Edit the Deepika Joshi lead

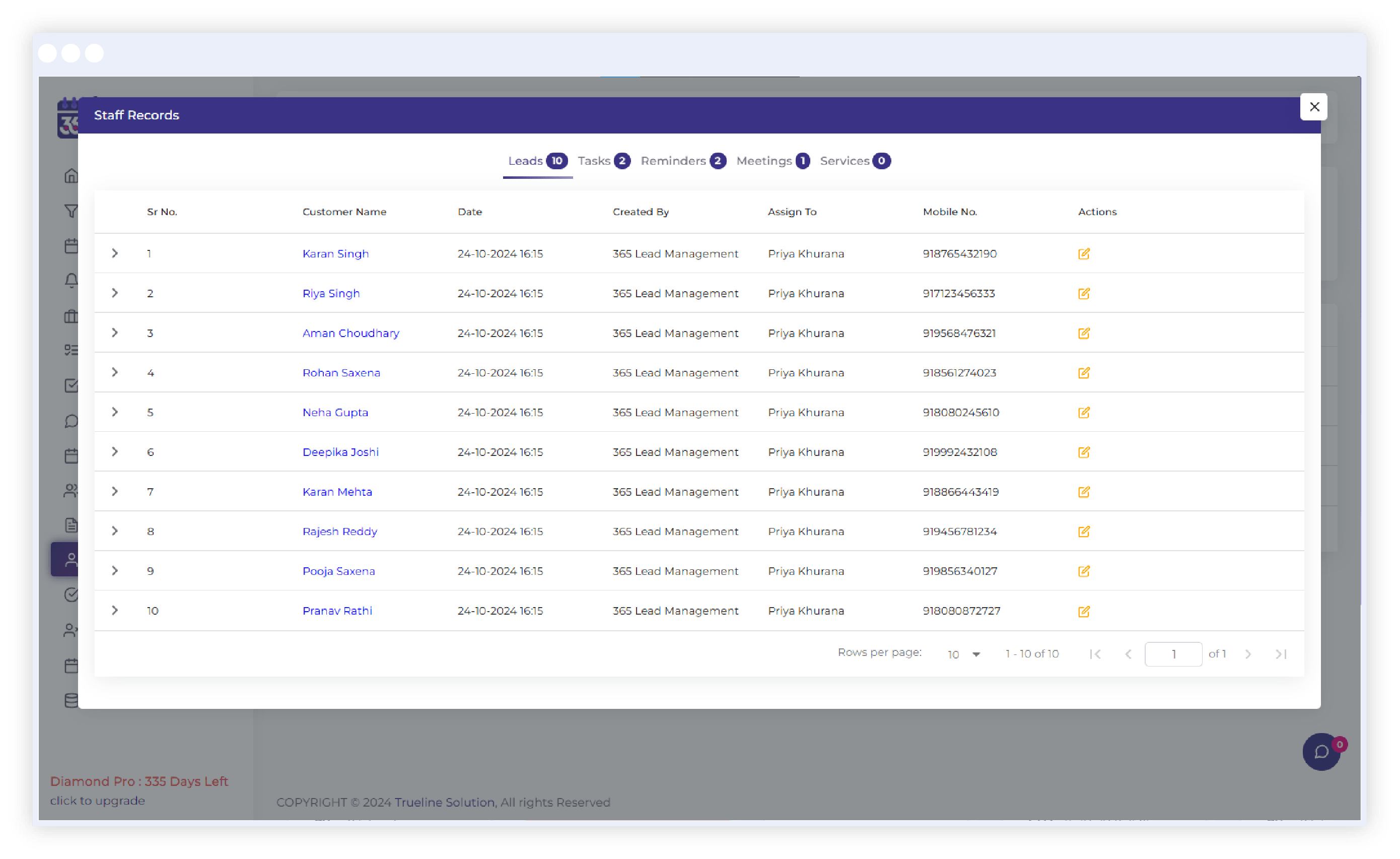[1084, 452]
